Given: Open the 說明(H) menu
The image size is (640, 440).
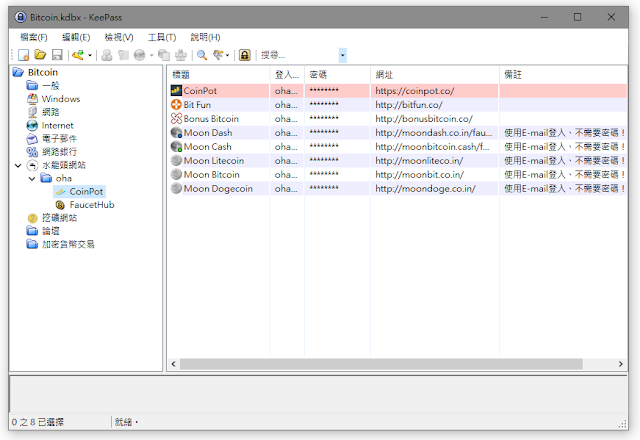Looking at the screenshot, I should [x=205, y=37].
